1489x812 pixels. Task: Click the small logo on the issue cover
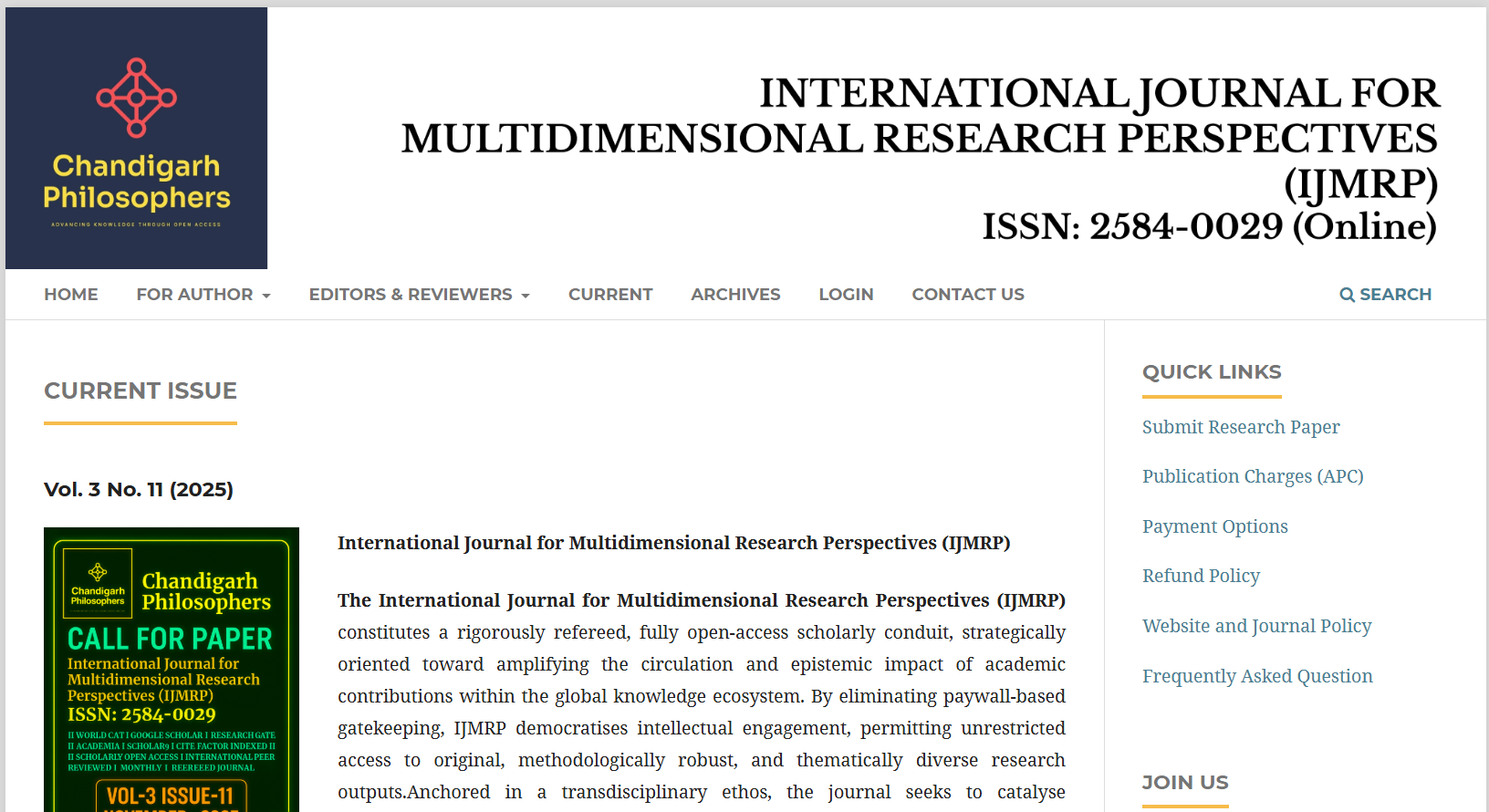point(98,583)
